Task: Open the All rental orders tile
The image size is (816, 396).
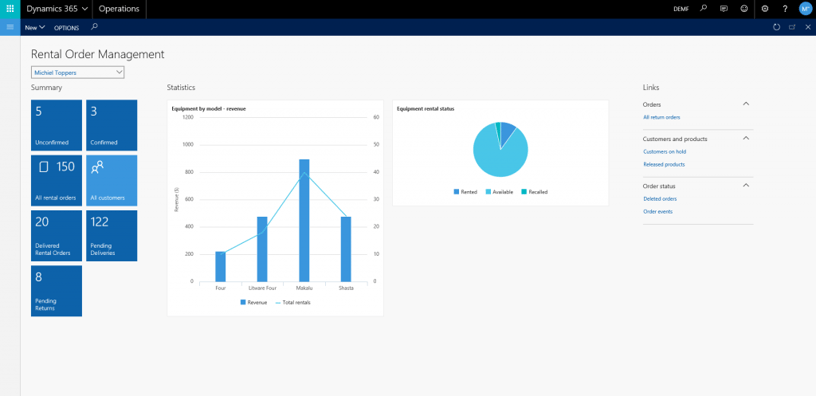Action: click(56, 181)
